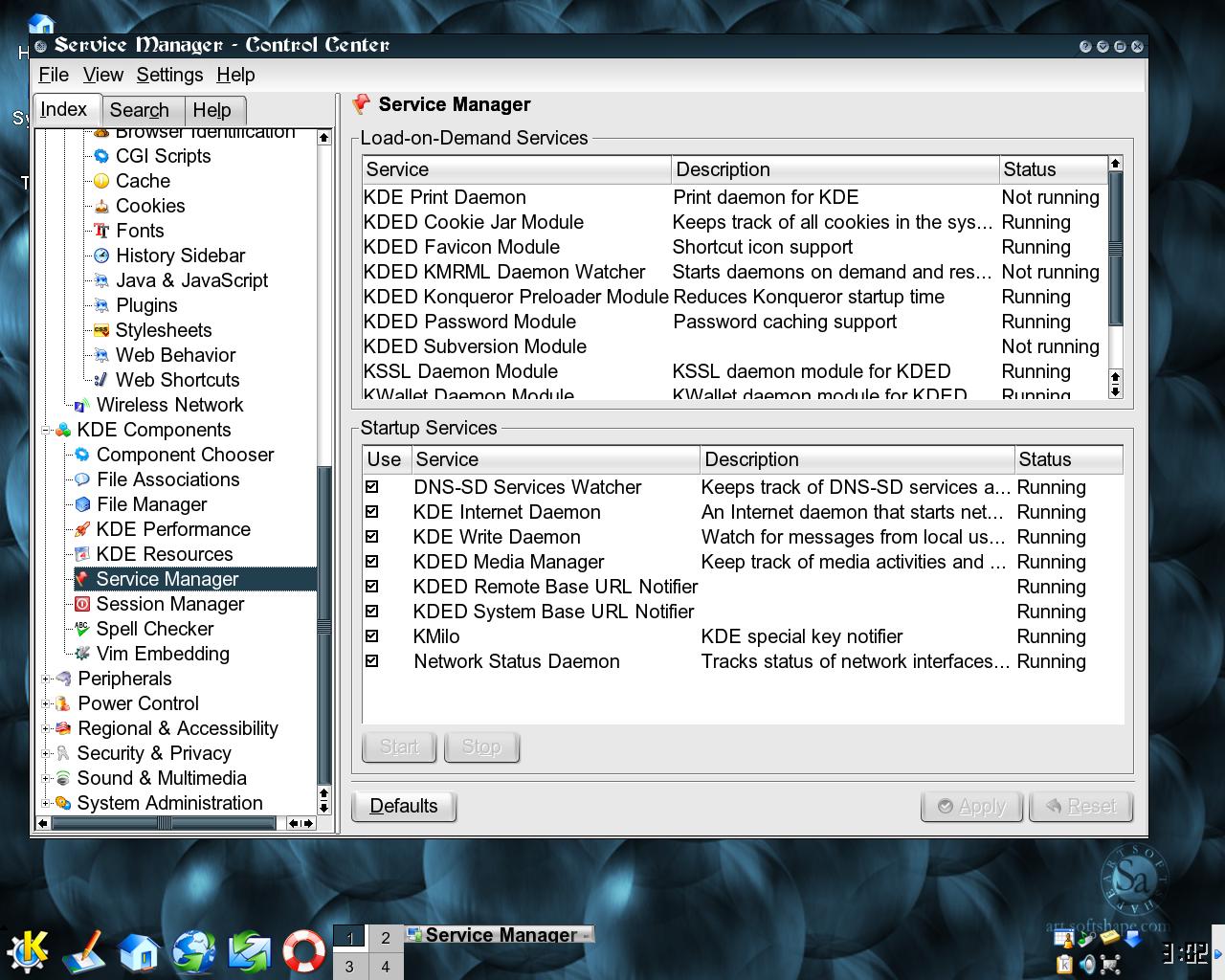Sort load-on-demand list by Status column header
The image size is (1225, 980).
pyautogui.click(x=1052, y=169)
